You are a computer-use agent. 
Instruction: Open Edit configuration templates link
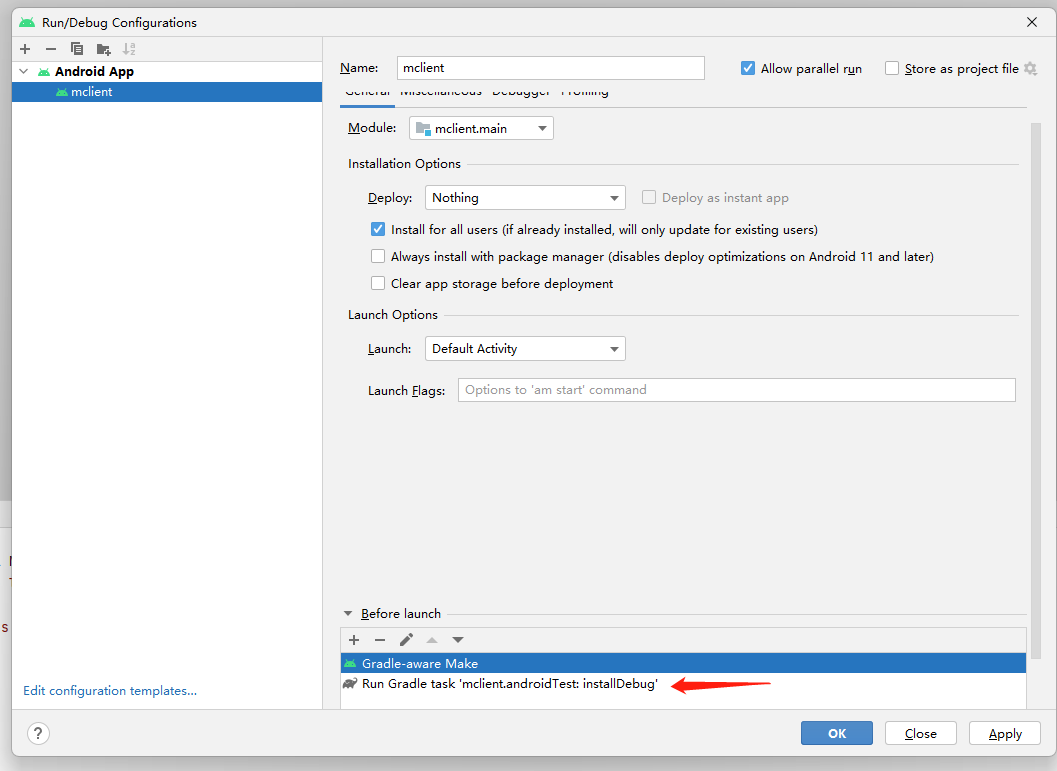tap(110, 691)
